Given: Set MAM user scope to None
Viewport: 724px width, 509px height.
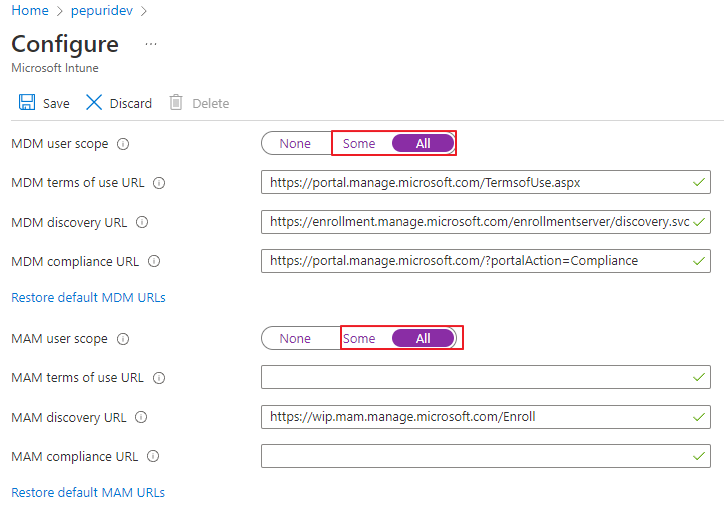Looking at the screenshot, I should [295, 339].
